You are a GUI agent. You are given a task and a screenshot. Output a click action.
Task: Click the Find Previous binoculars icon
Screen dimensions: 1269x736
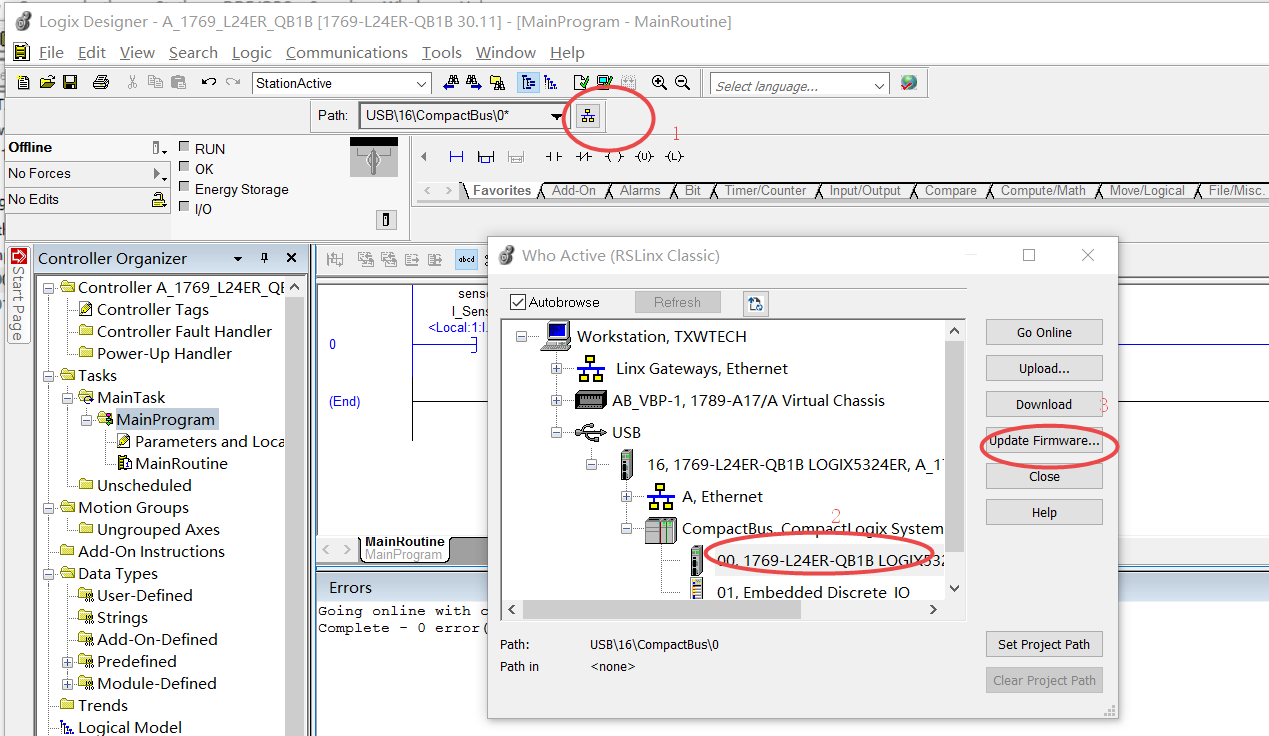tap(451, 83)
